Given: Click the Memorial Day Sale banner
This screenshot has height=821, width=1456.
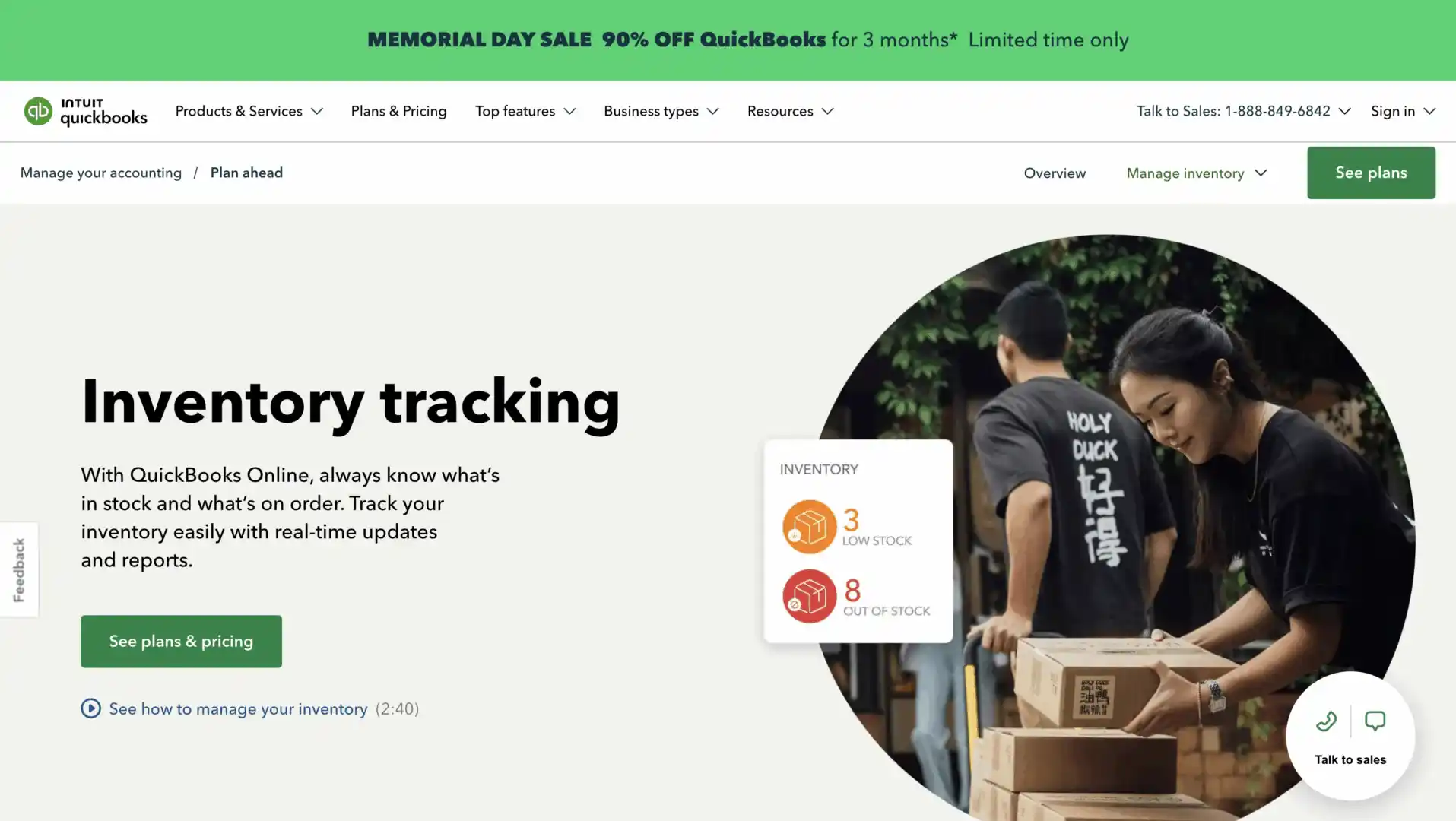Looking at the screenshot, I should tap(747, 40).
